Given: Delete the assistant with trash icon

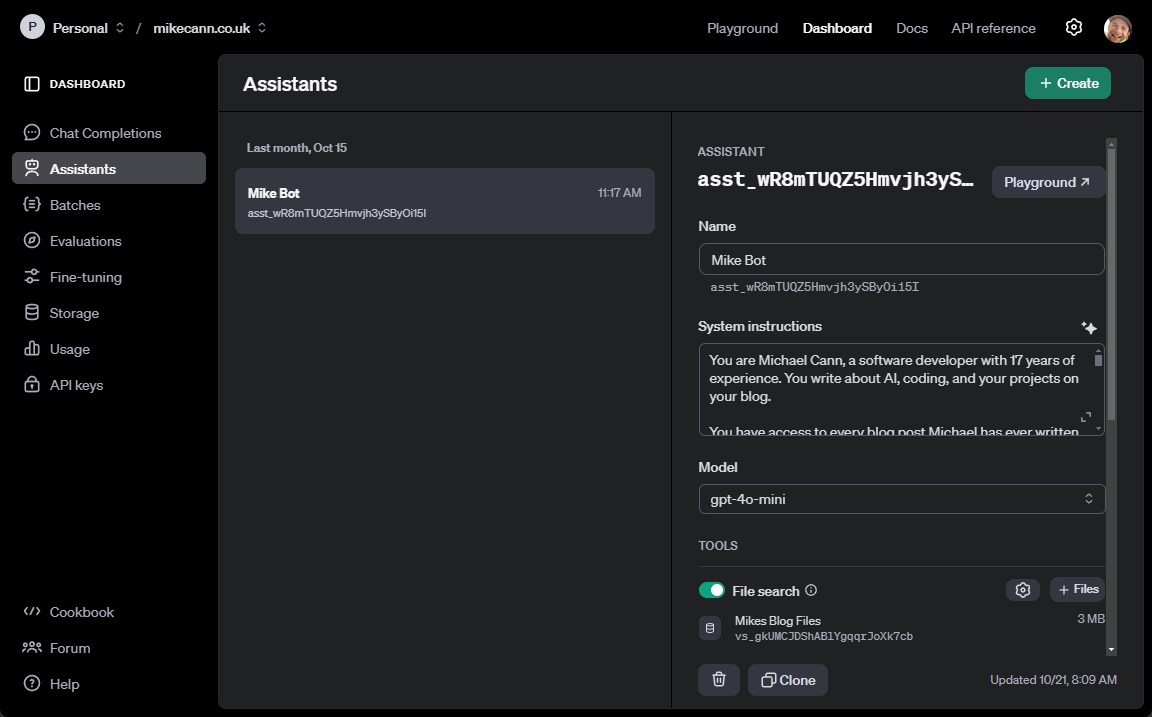Looking at the screenshot, I should (x=718, y=680).
